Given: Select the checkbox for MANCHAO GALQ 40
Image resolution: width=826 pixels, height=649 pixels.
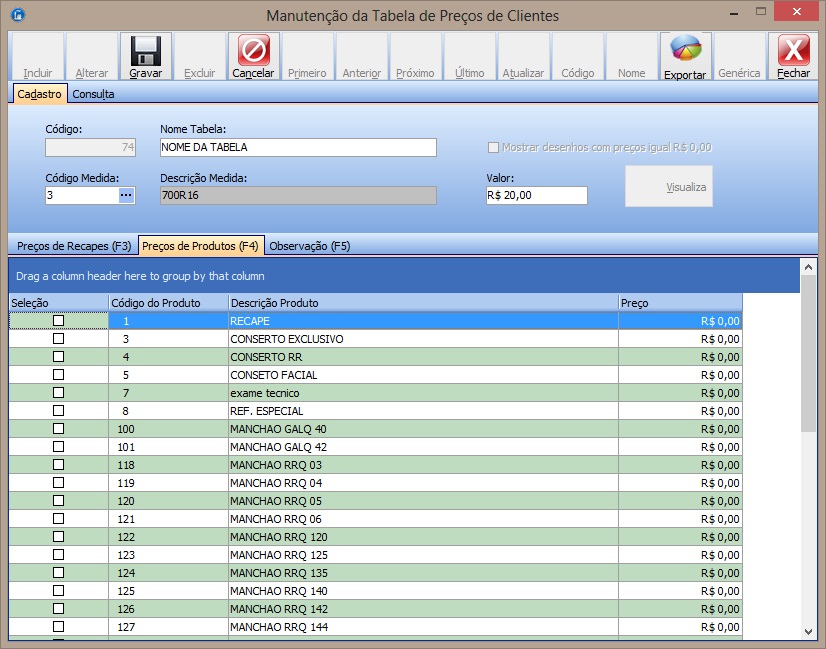Looking at the screenshot, I should coord(58,429).
